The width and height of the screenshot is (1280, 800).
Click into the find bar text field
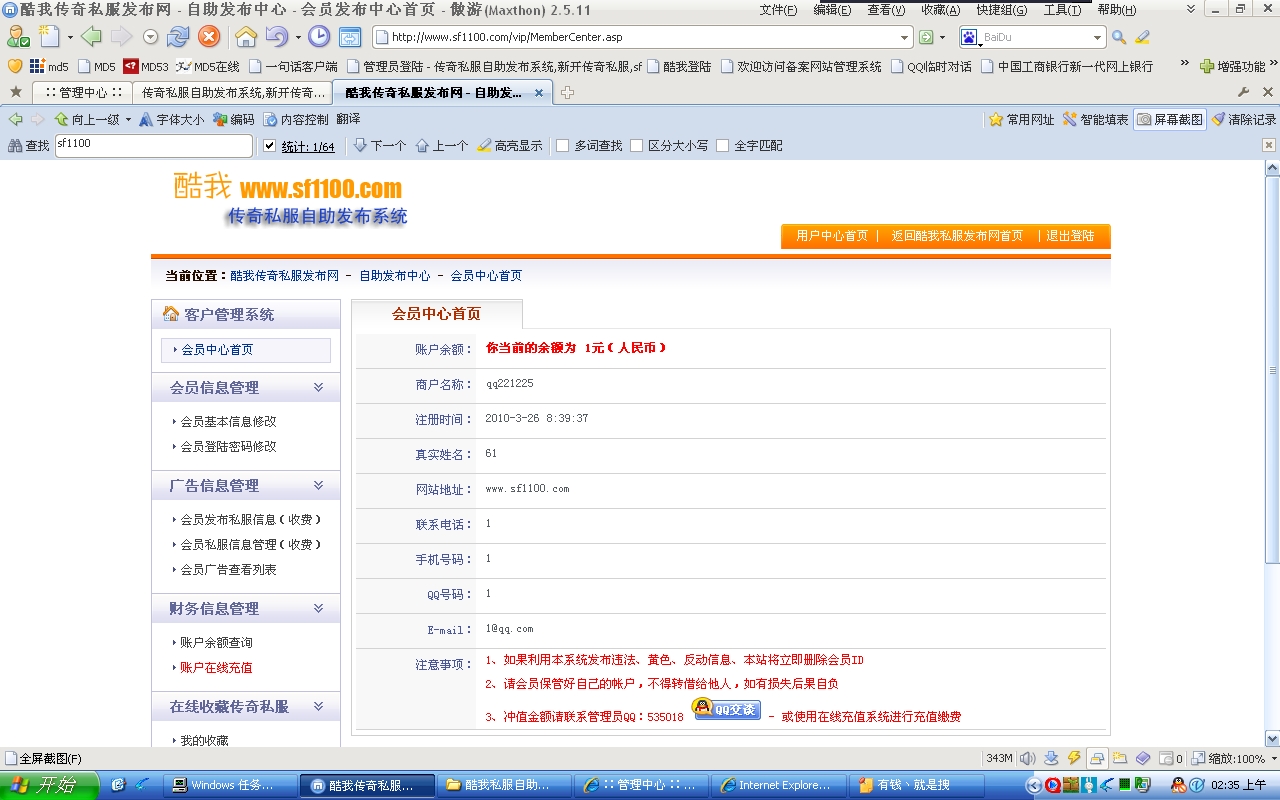point(153,146)
